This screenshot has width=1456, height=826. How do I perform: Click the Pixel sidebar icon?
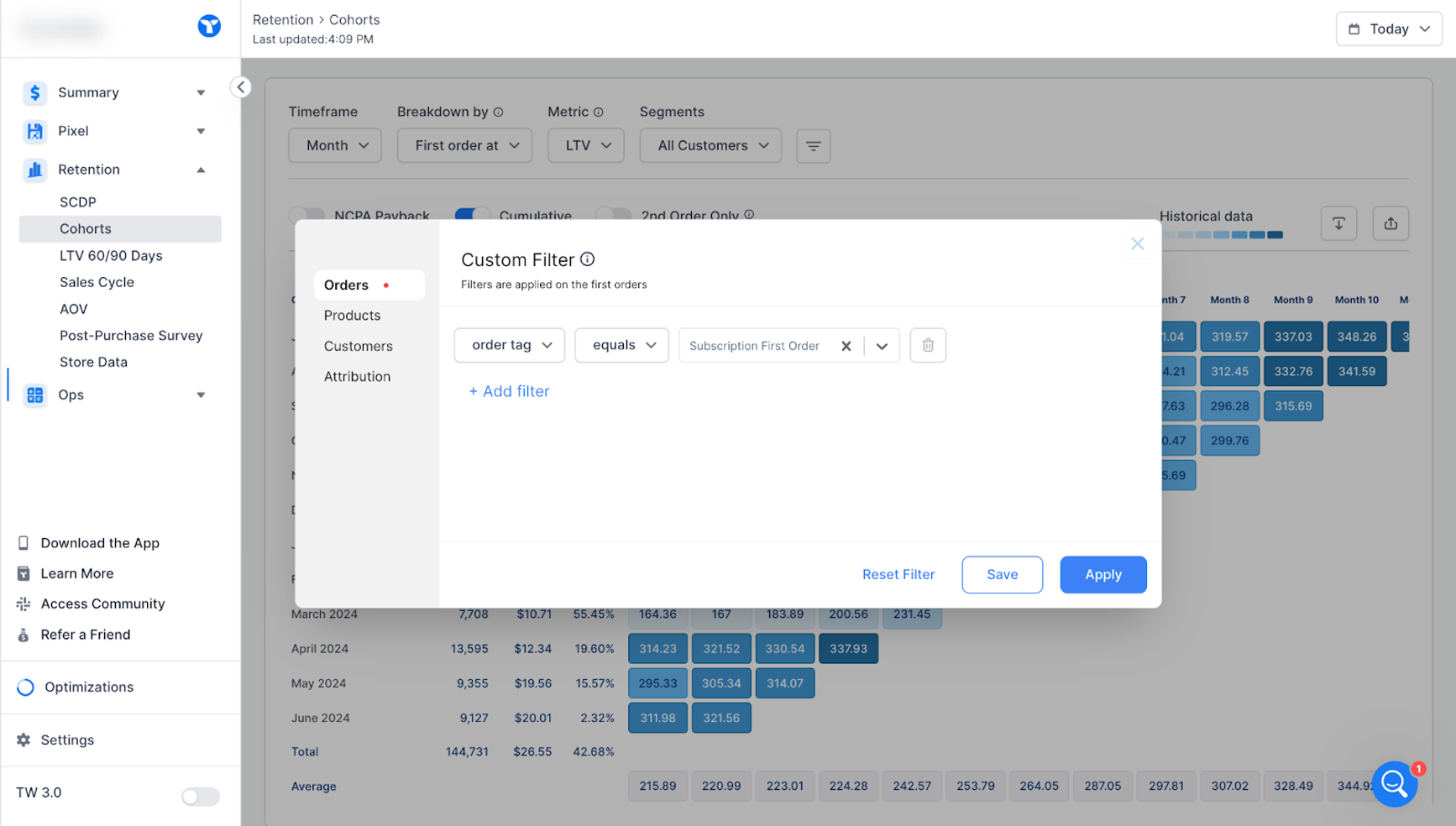click(x=34, y=131)
